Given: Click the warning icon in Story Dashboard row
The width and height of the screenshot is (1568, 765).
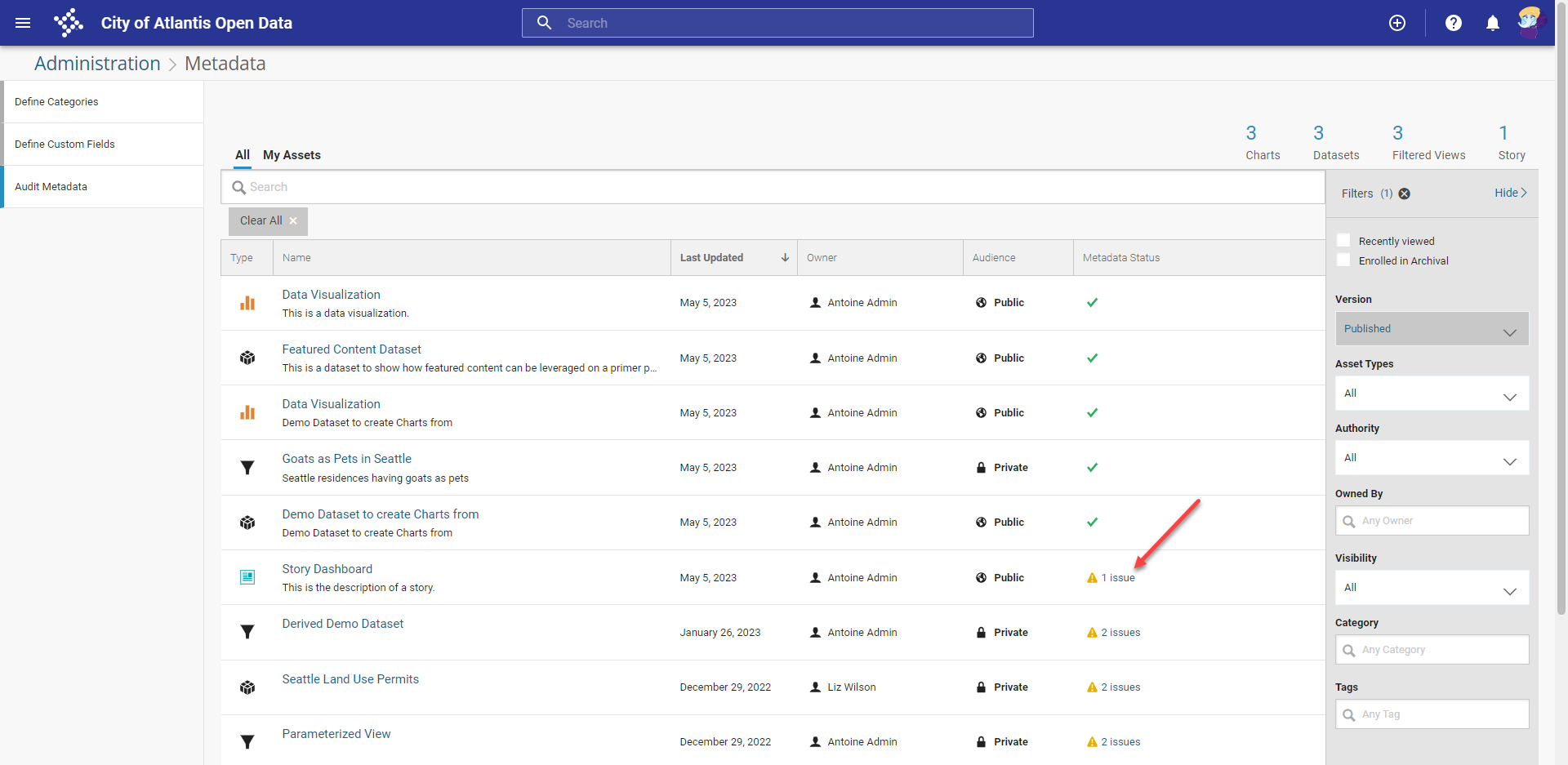Looking at the screenshot, I should tap(1092, 578).
